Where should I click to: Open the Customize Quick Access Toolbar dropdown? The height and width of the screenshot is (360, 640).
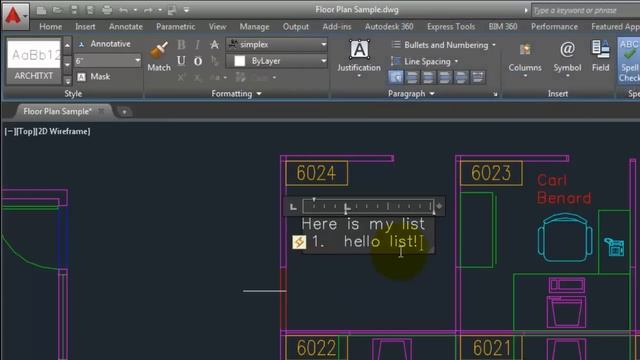[186, 10]
